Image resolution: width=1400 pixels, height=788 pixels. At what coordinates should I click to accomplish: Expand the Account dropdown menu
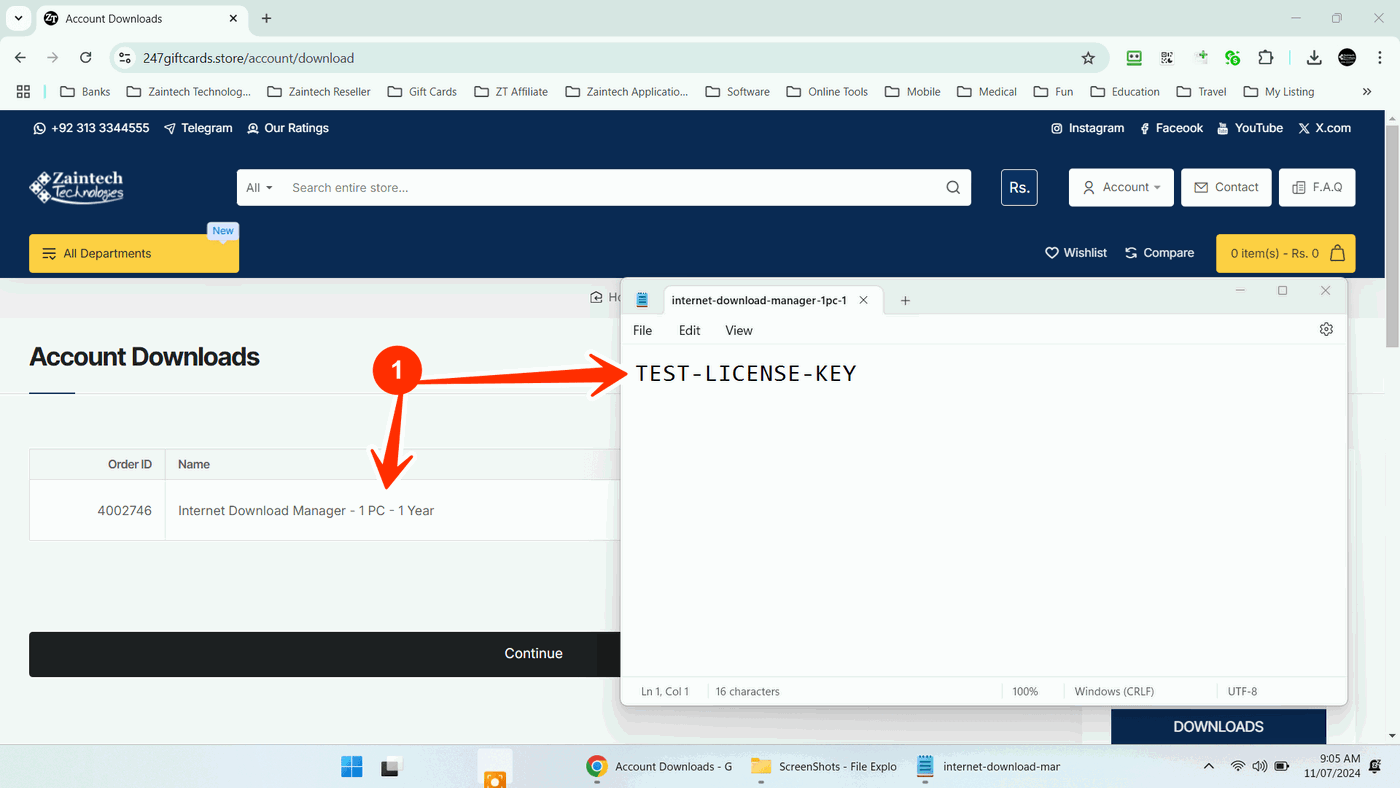pyautogui.click(x=1121, y=187)
